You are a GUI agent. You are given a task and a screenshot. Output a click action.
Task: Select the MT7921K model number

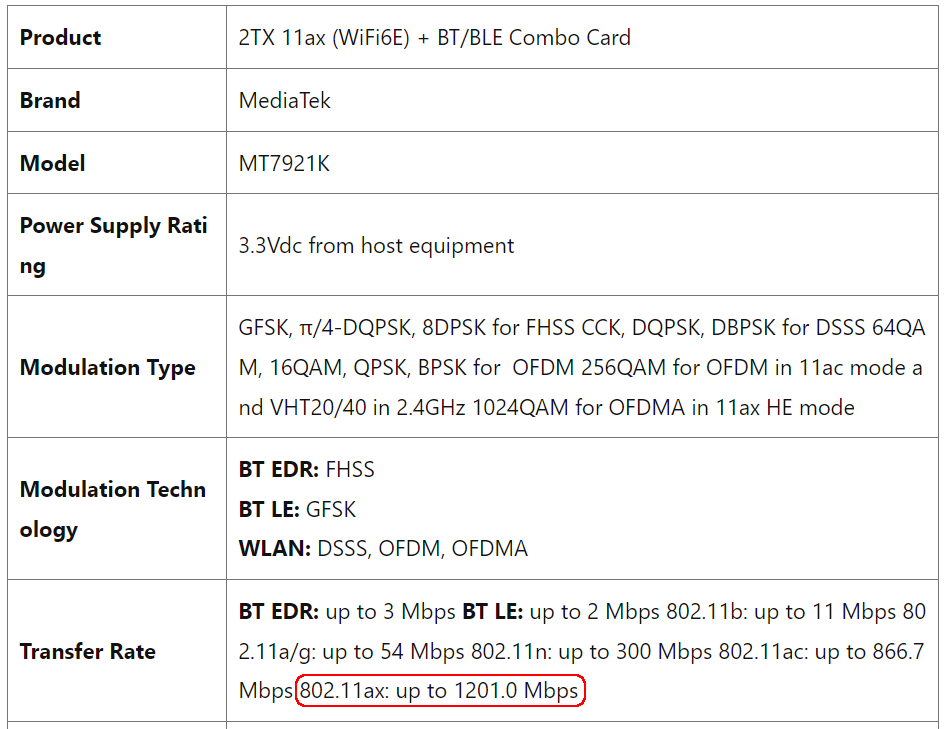pyautogui.click(x=284, y=163)
